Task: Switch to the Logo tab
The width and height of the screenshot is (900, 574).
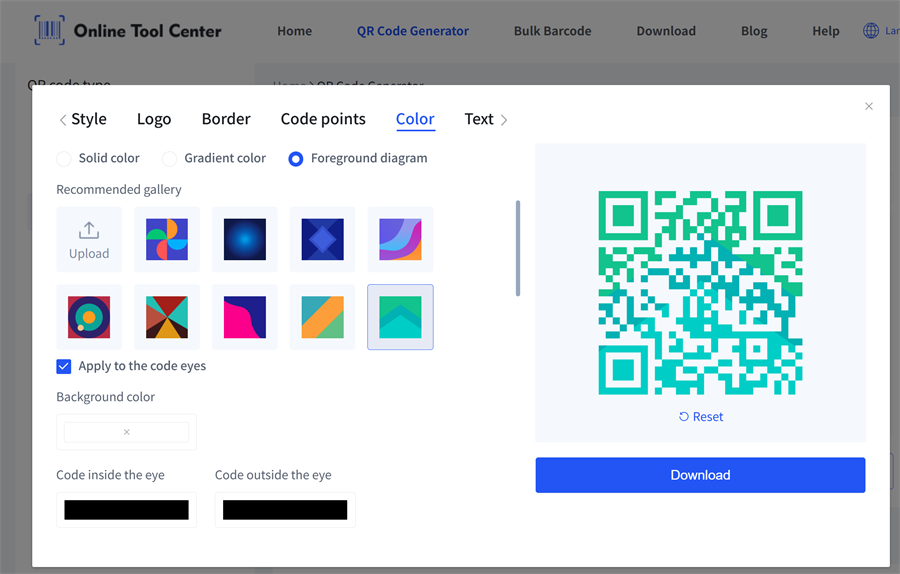Action: point(154,119)
